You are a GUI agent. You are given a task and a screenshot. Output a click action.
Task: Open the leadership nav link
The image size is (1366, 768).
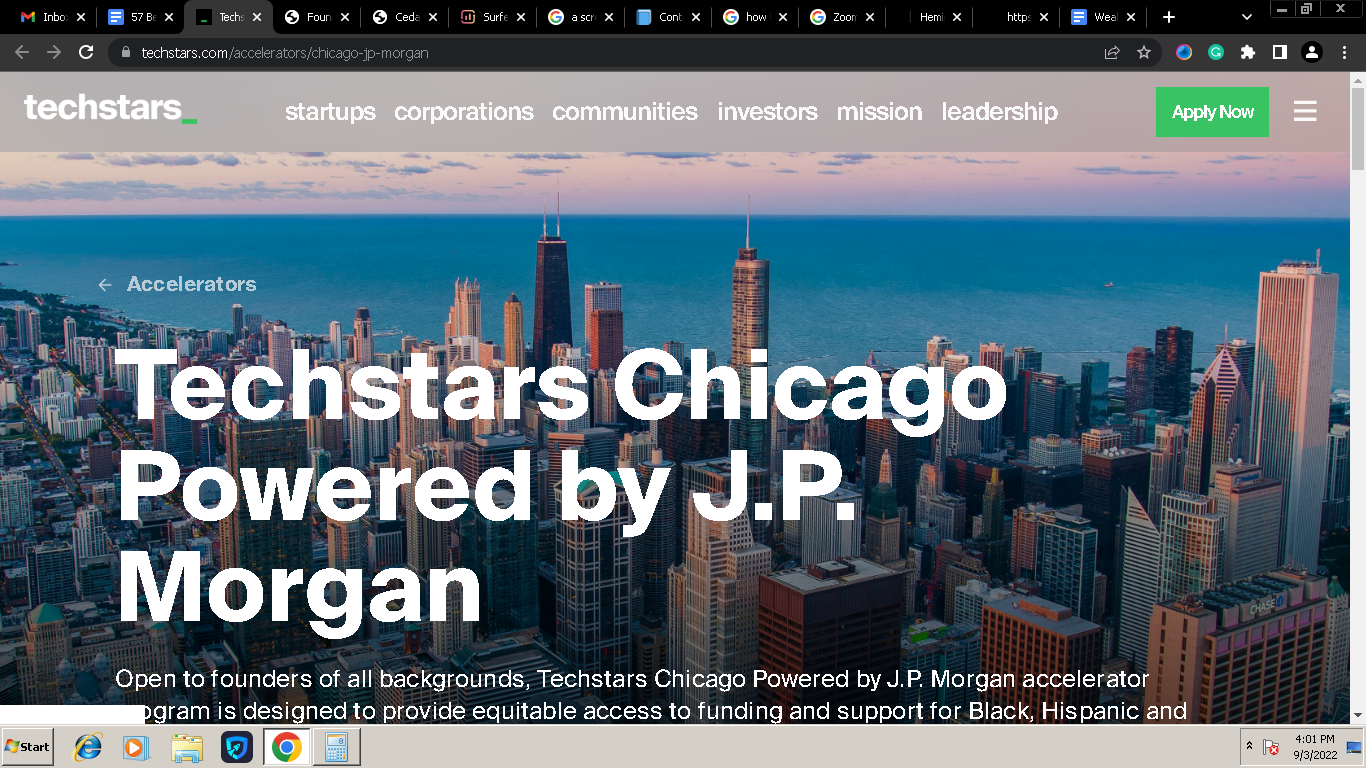999,112
